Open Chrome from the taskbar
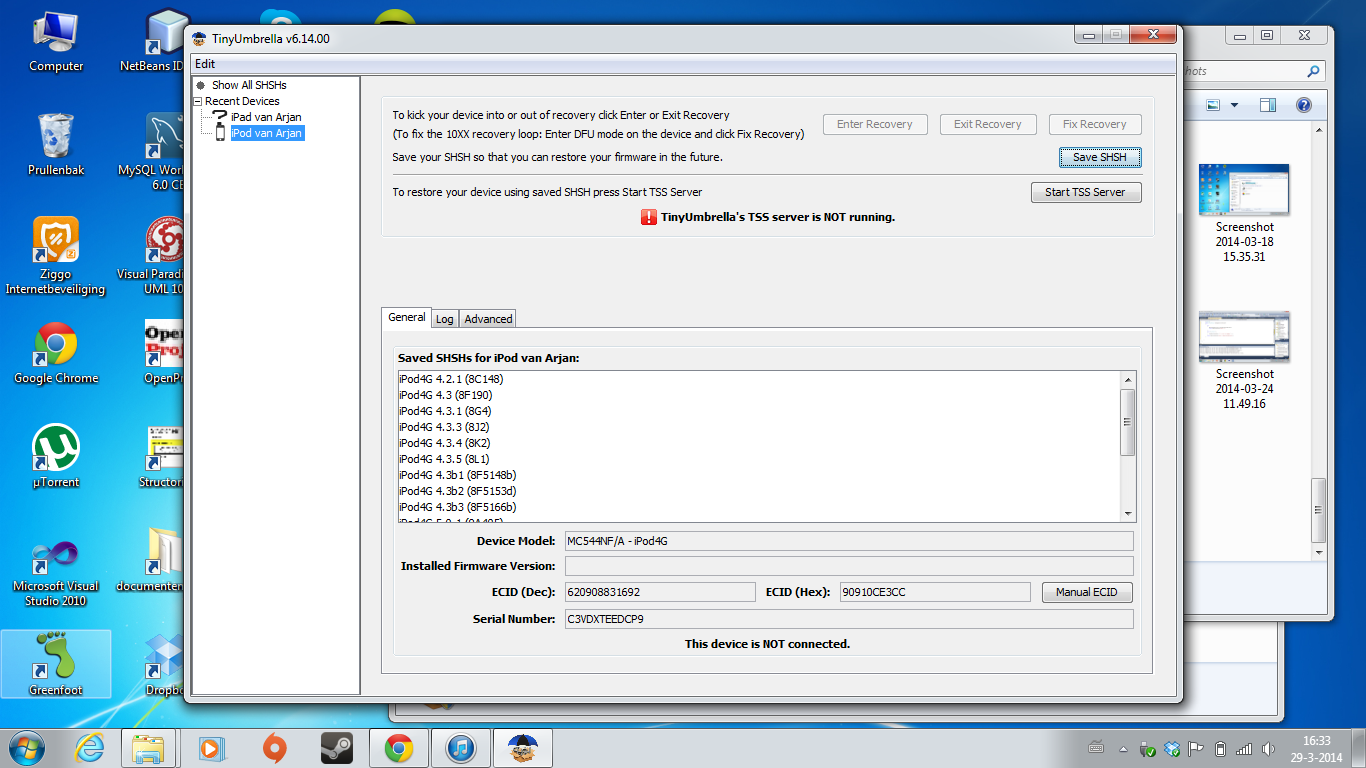The width and height of the screenshot is (1366, 768). [399, 747]
